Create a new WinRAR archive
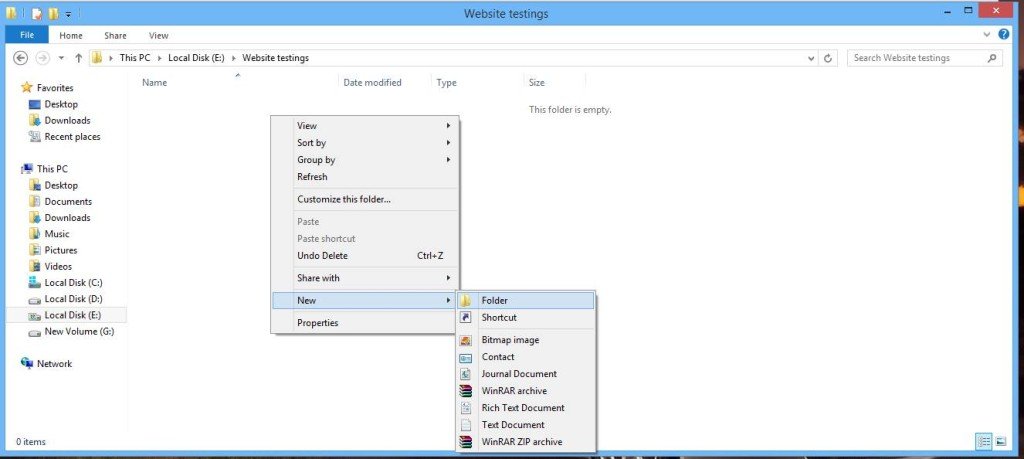Viewport: 1024px width, 459px height. pos(526,390)
